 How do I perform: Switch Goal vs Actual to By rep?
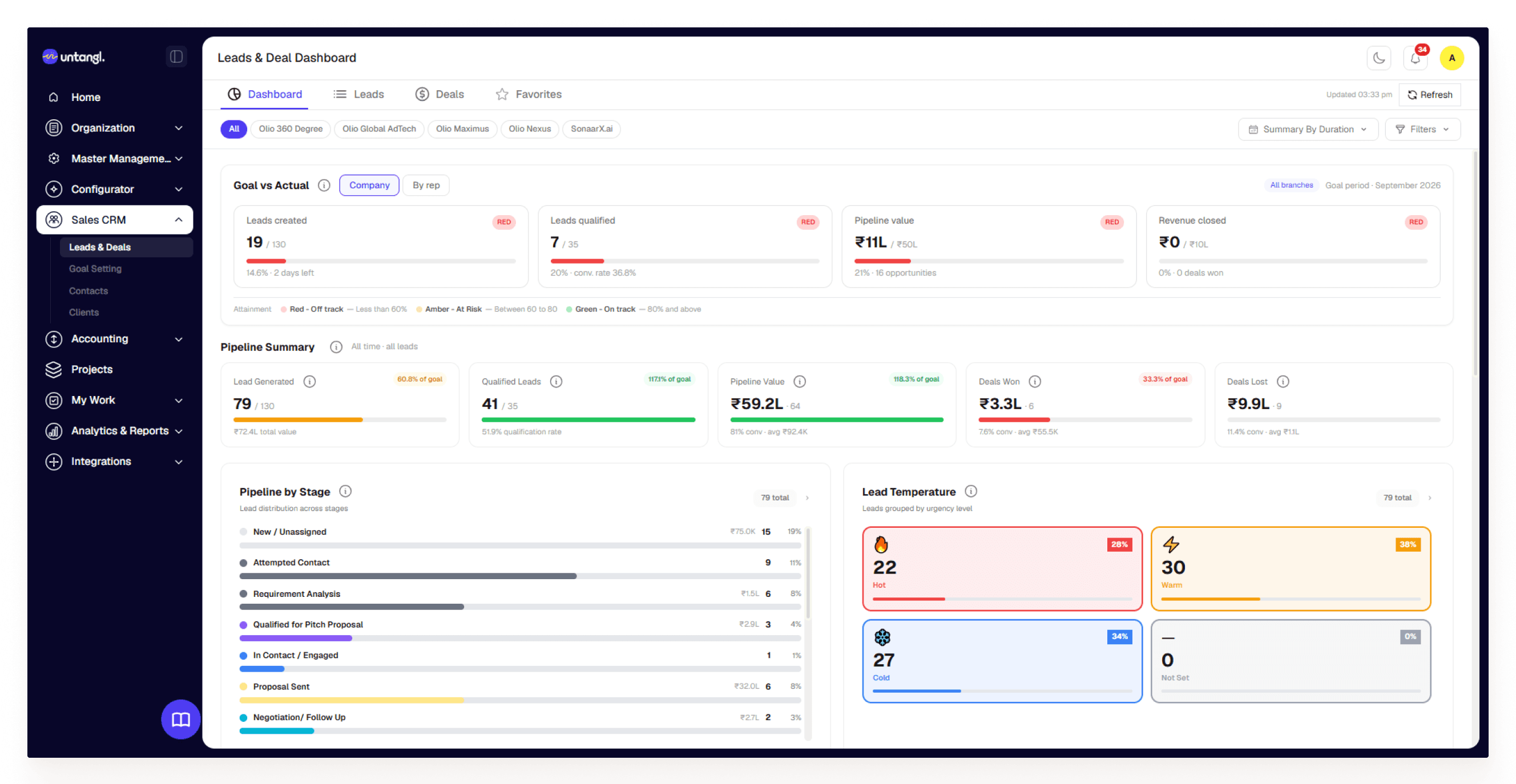426,185
